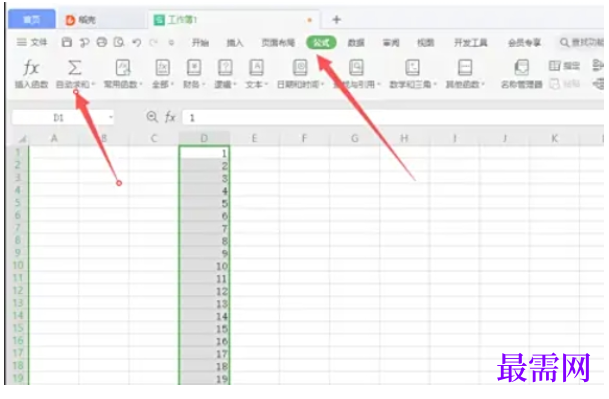
Task: Switch to the 会员专享 ribbon tab
Action: (x=525, y=42)
